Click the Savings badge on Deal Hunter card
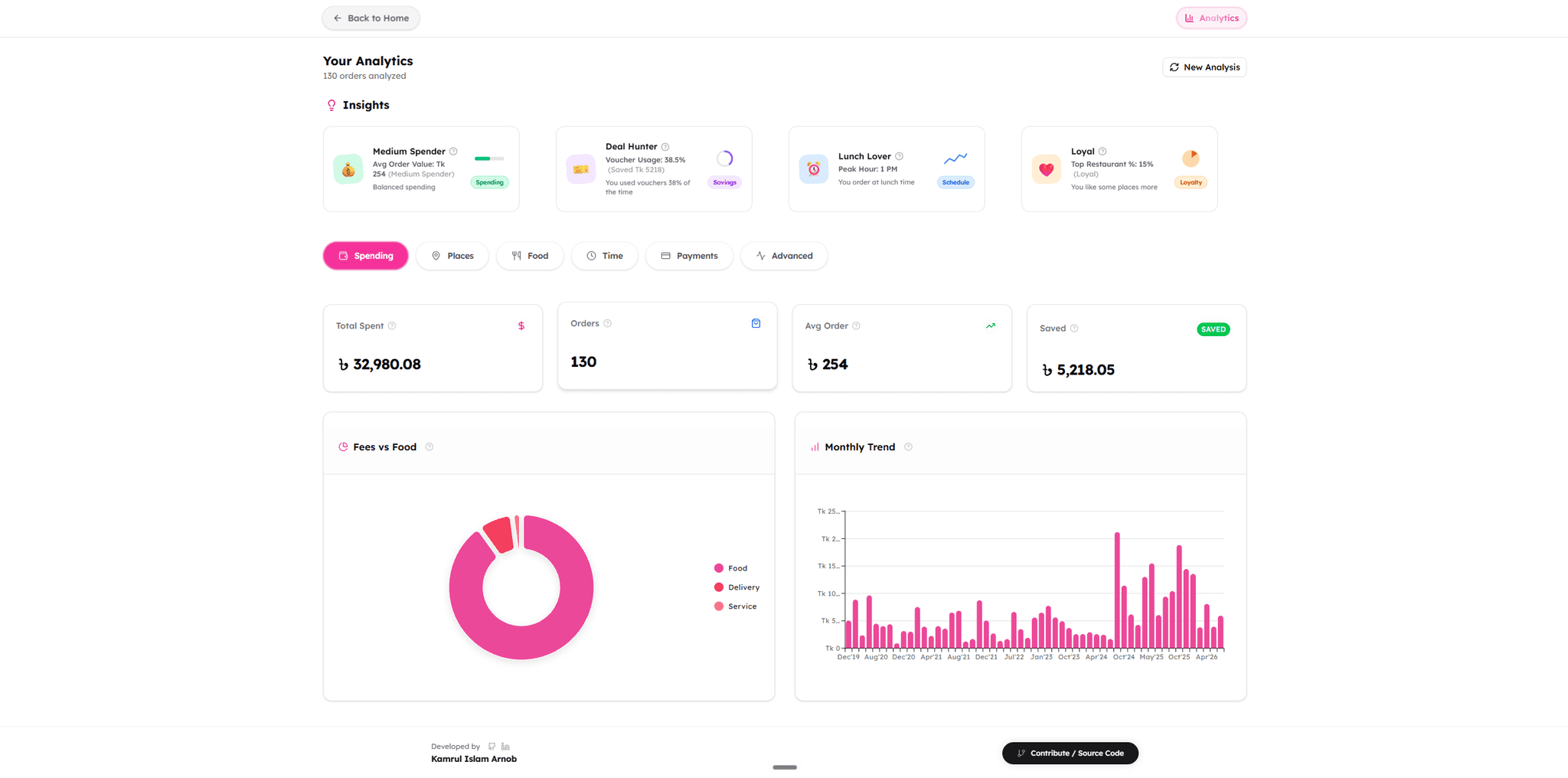The width and height of the screenshot is (1568, 778). (x=724, y=182)
